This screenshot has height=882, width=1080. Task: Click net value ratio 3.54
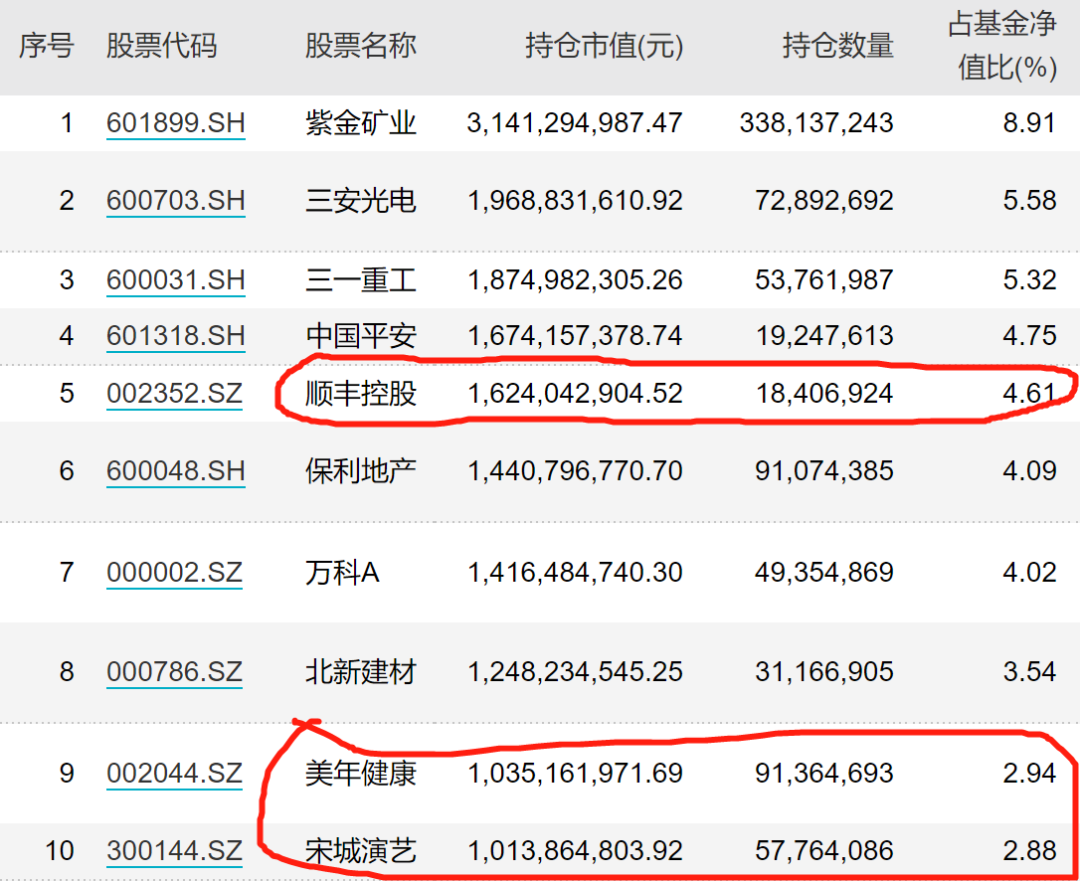pyautogui.click(x=1030, y=672)
